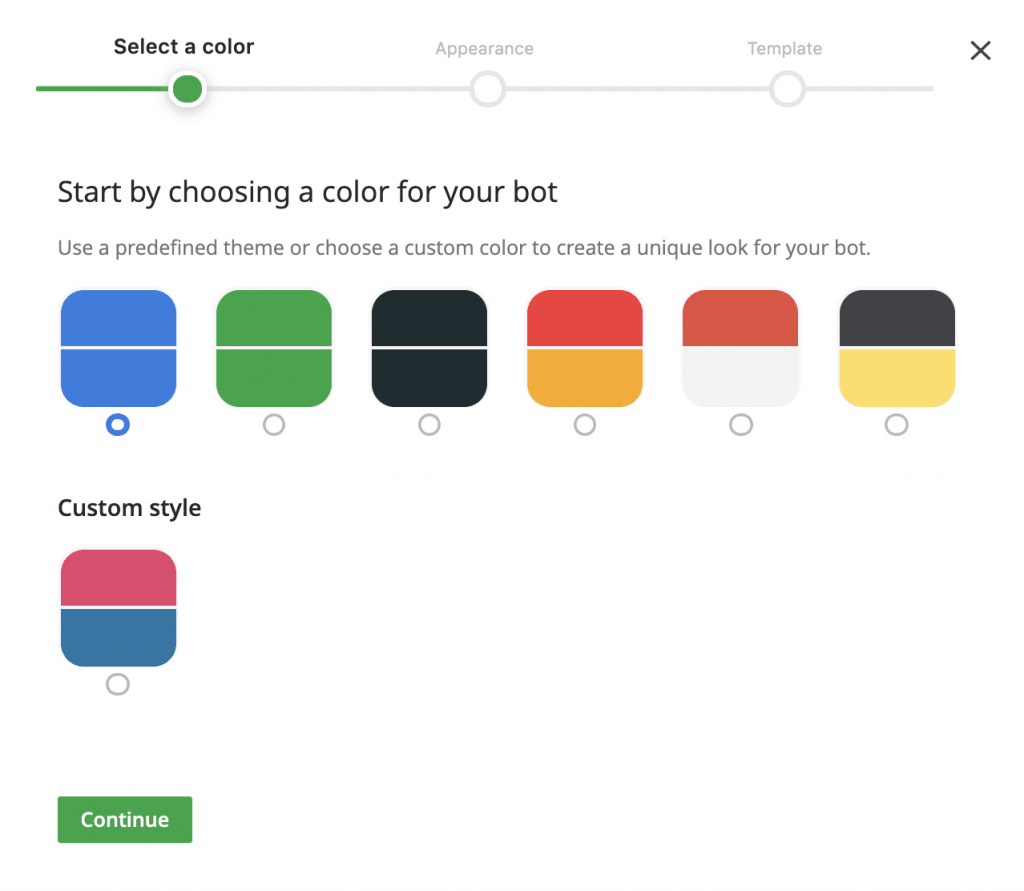Enable the custom style radio button

click(x=118, y=684)
